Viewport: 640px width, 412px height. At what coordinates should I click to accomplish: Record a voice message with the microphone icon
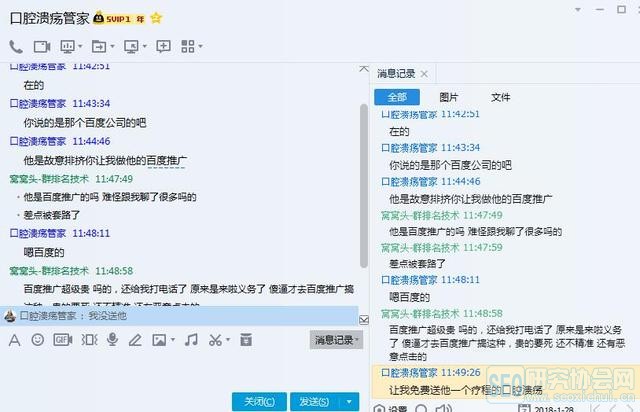click(x=112, y=340)
